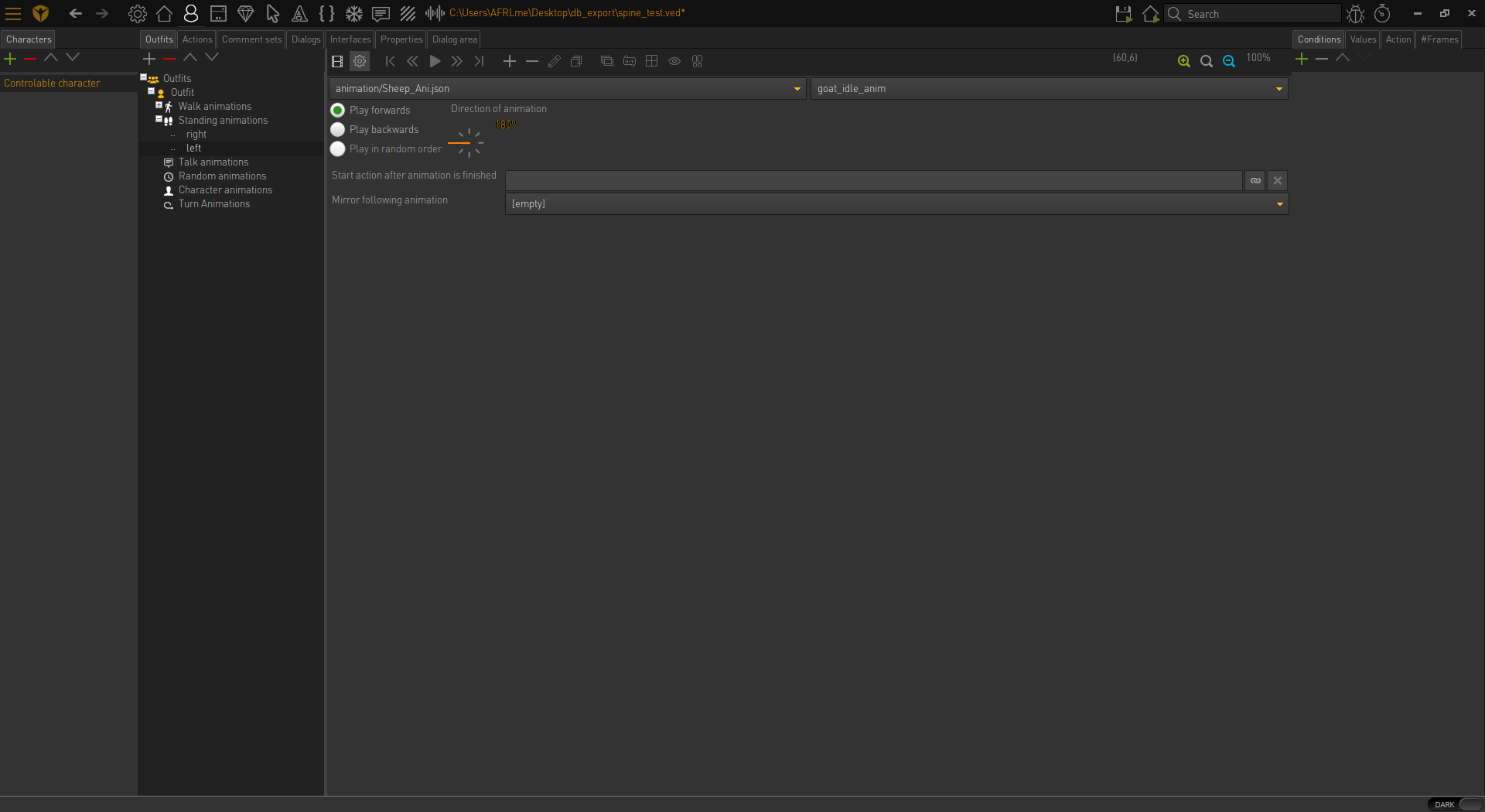
Task: Clear the linked action with X button
Action: pyautogui.click(x=1278, y=181)
